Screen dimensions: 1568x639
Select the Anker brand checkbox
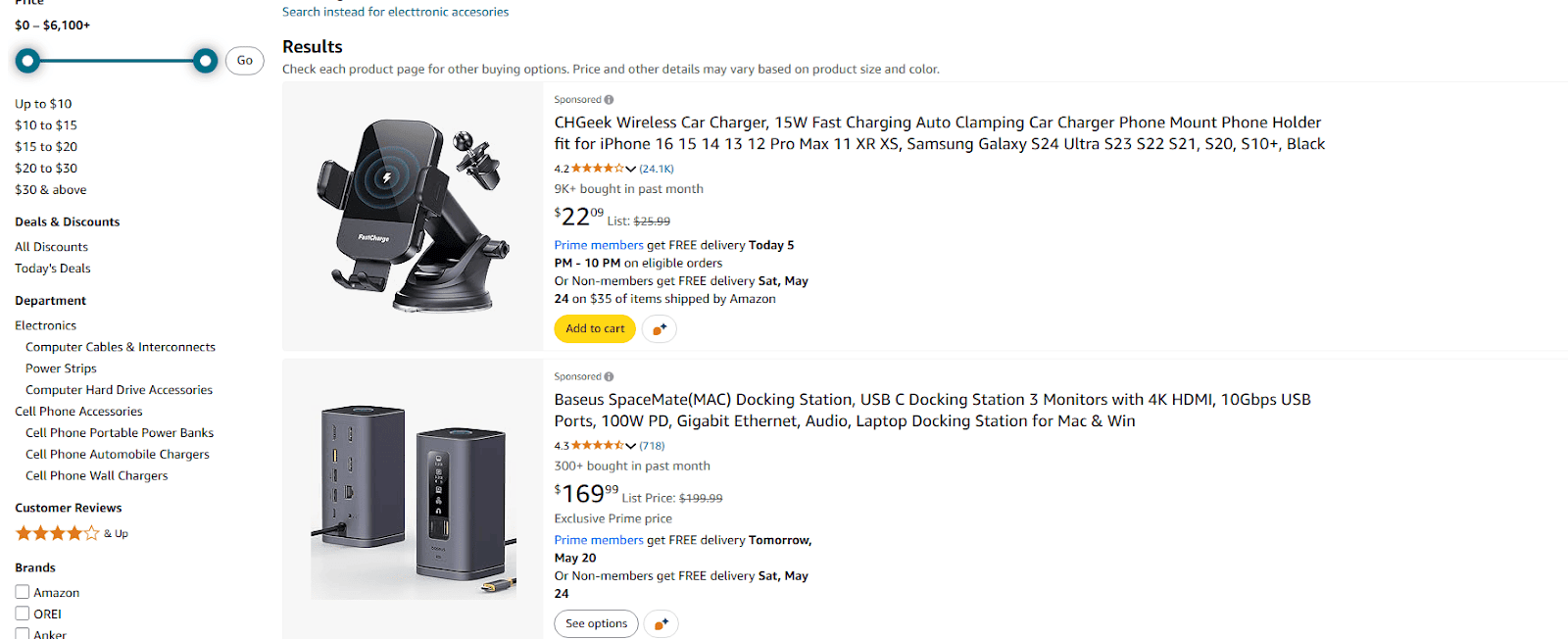tap(23, 633)
